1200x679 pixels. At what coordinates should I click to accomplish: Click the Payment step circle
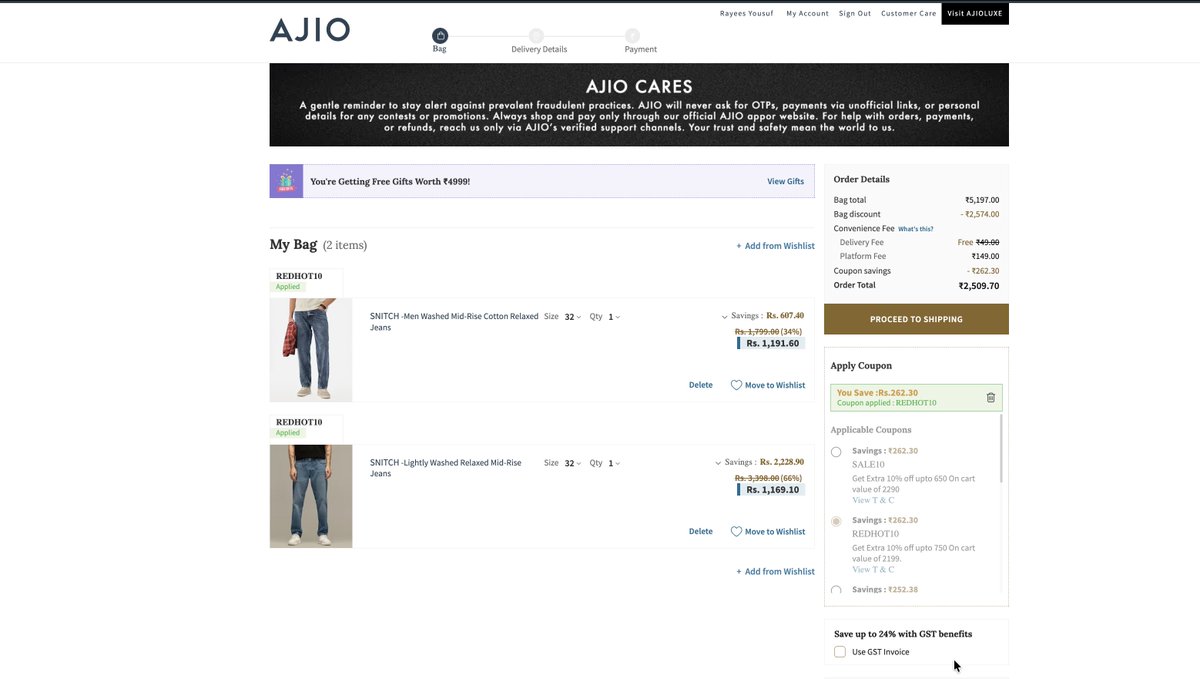pos(632,35)
